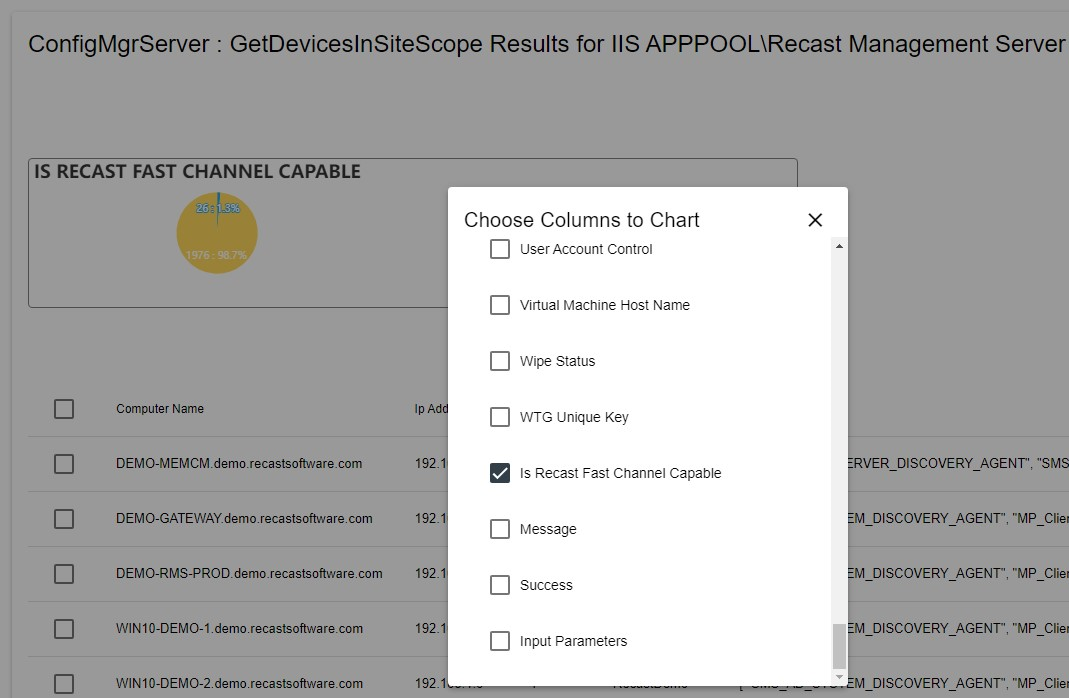Click the select-all checkbox in table header

[64, 409]
